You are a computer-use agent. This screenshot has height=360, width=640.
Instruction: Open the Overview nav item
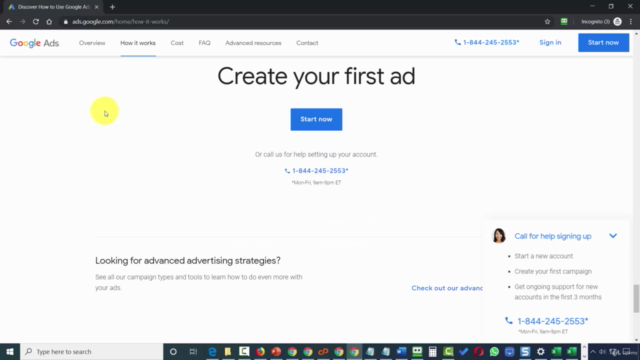click(x=92, y=43)
